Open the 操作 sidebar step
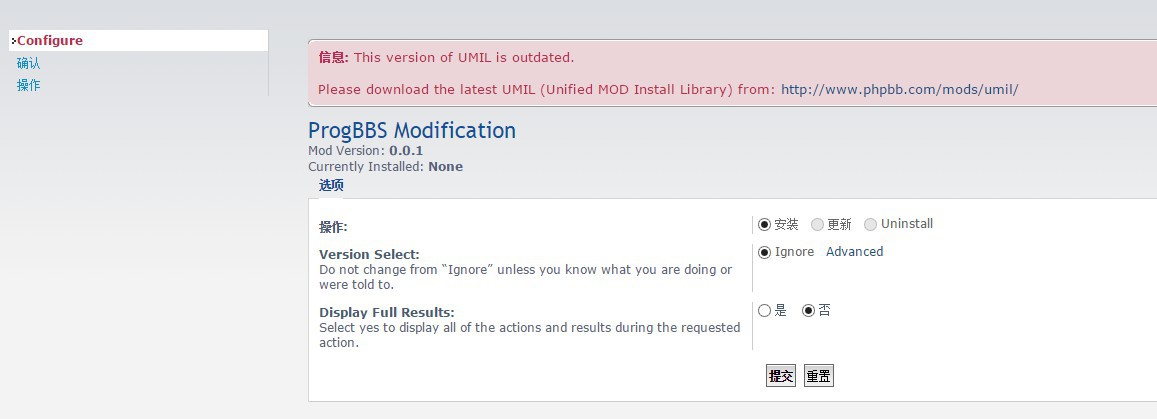Image resolution: width=1157 pixels, height=419 pixels. pyautogui.click(x=29, y=86)
